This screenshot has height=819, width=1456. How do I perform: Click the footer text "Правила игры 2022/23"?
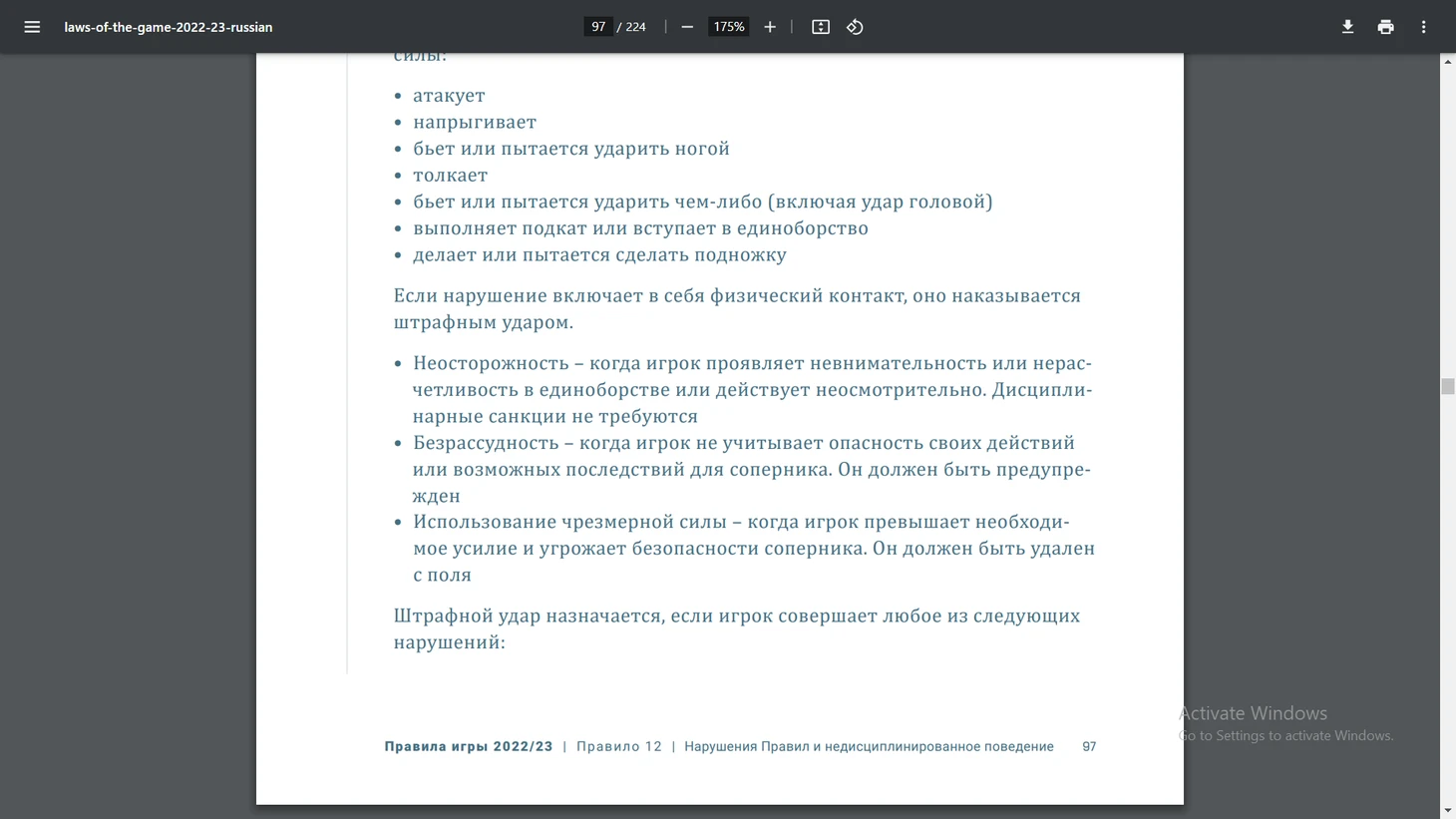[x=469, y=746]
